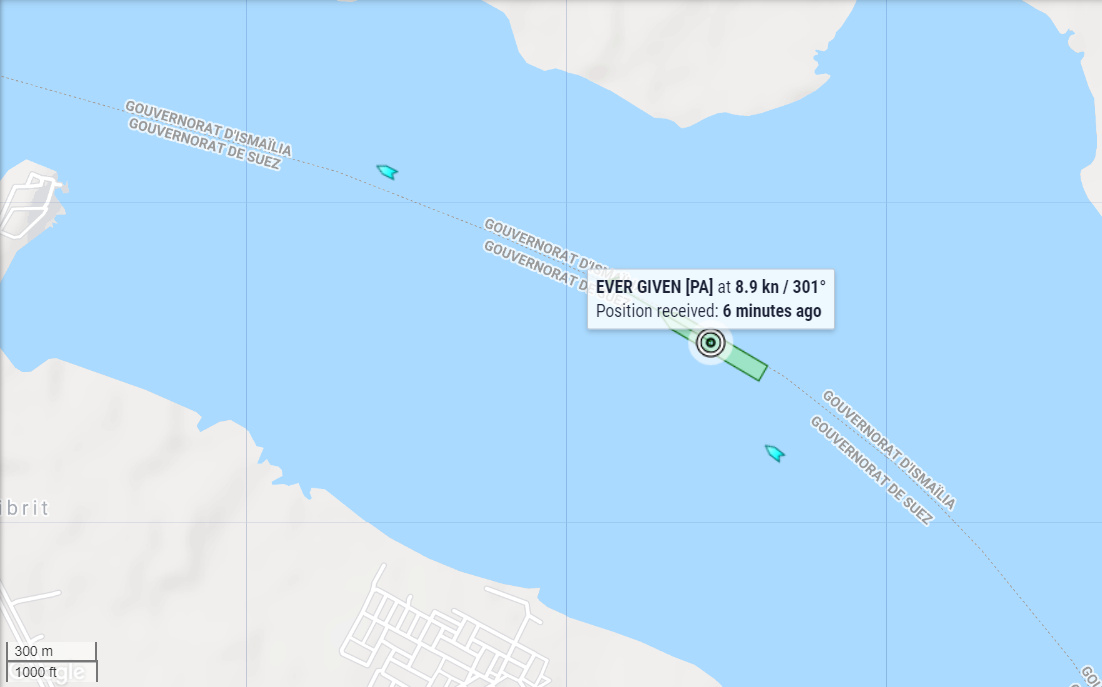1102x687 pixels.
Task: Click the 8.9 kn / 301° speed text
Action: point(780,287)
